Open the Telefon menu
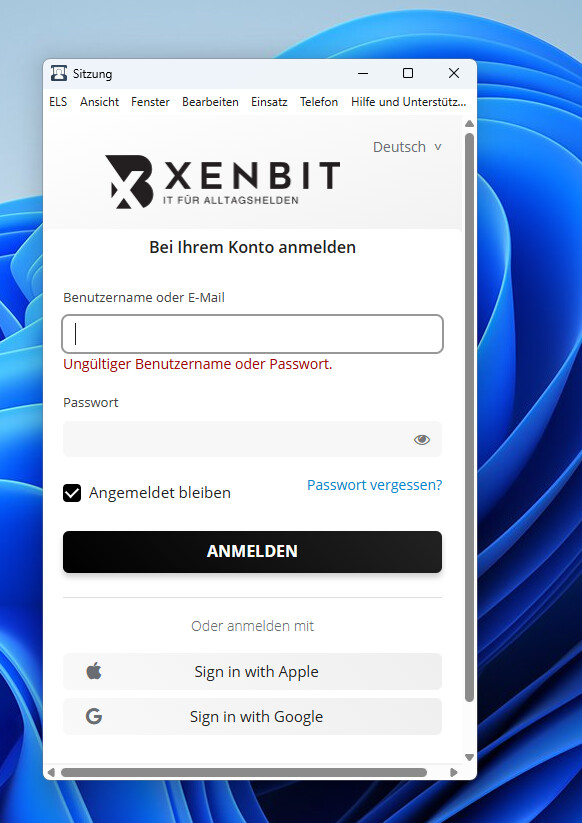This screenshot has height=823, width=582. click(x=319, y=102)
